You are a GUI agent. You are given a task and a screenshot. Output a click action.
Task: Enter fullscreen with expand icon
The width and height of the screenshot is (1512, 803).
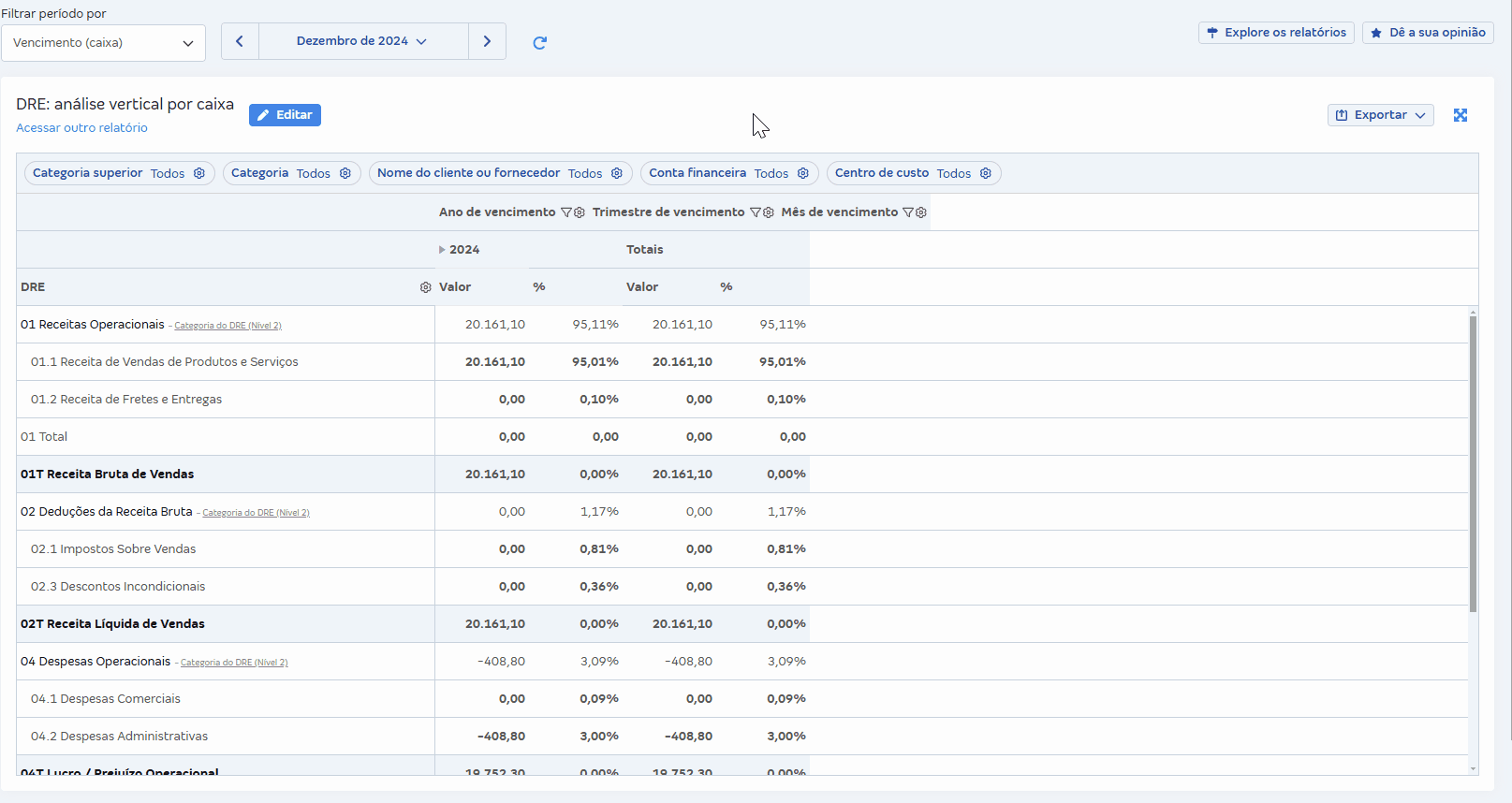tap(1460, 115)
